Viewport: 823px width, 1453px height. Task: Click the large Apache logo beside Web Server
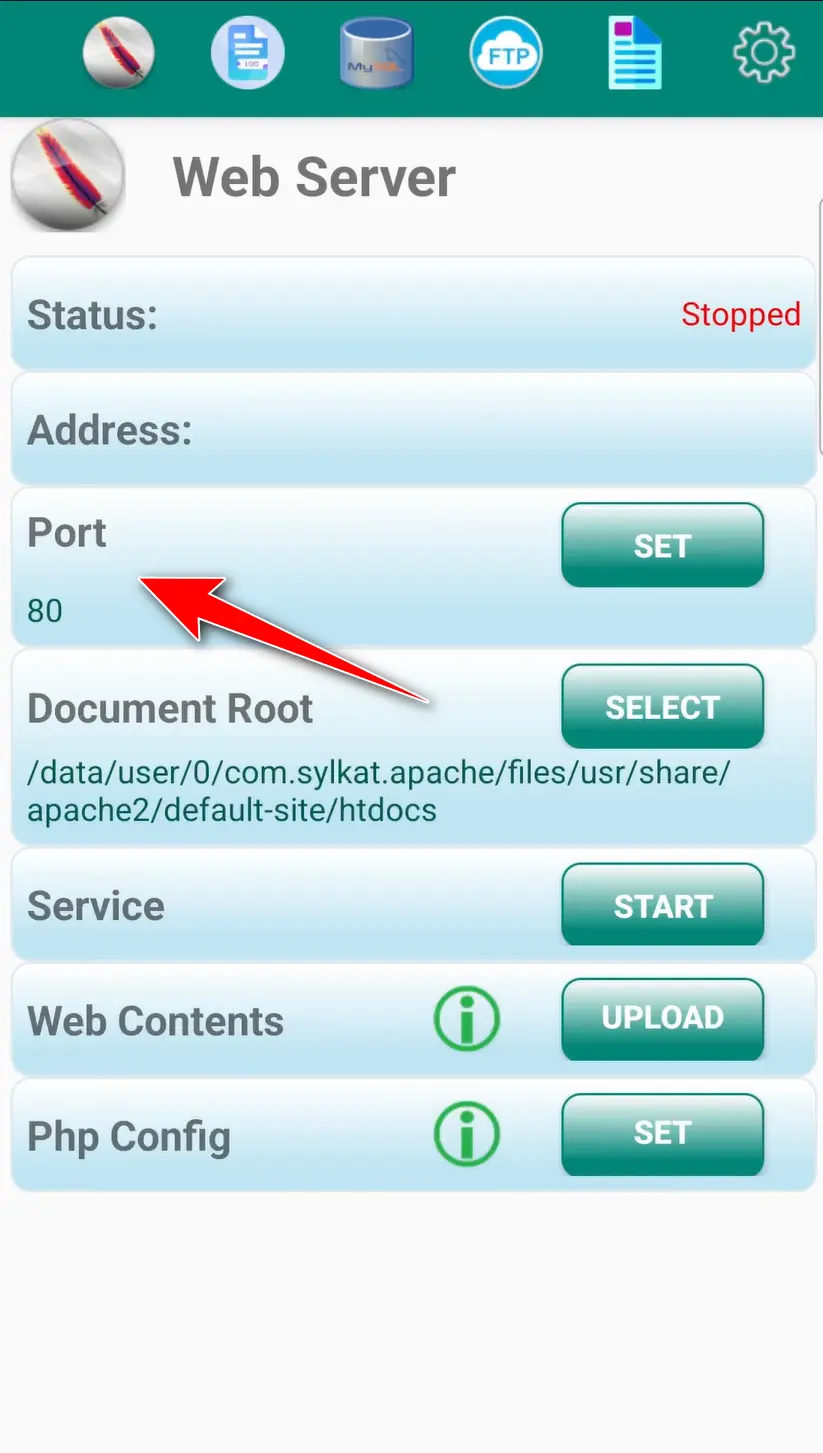pyautogui.click(x=68, y=176)
